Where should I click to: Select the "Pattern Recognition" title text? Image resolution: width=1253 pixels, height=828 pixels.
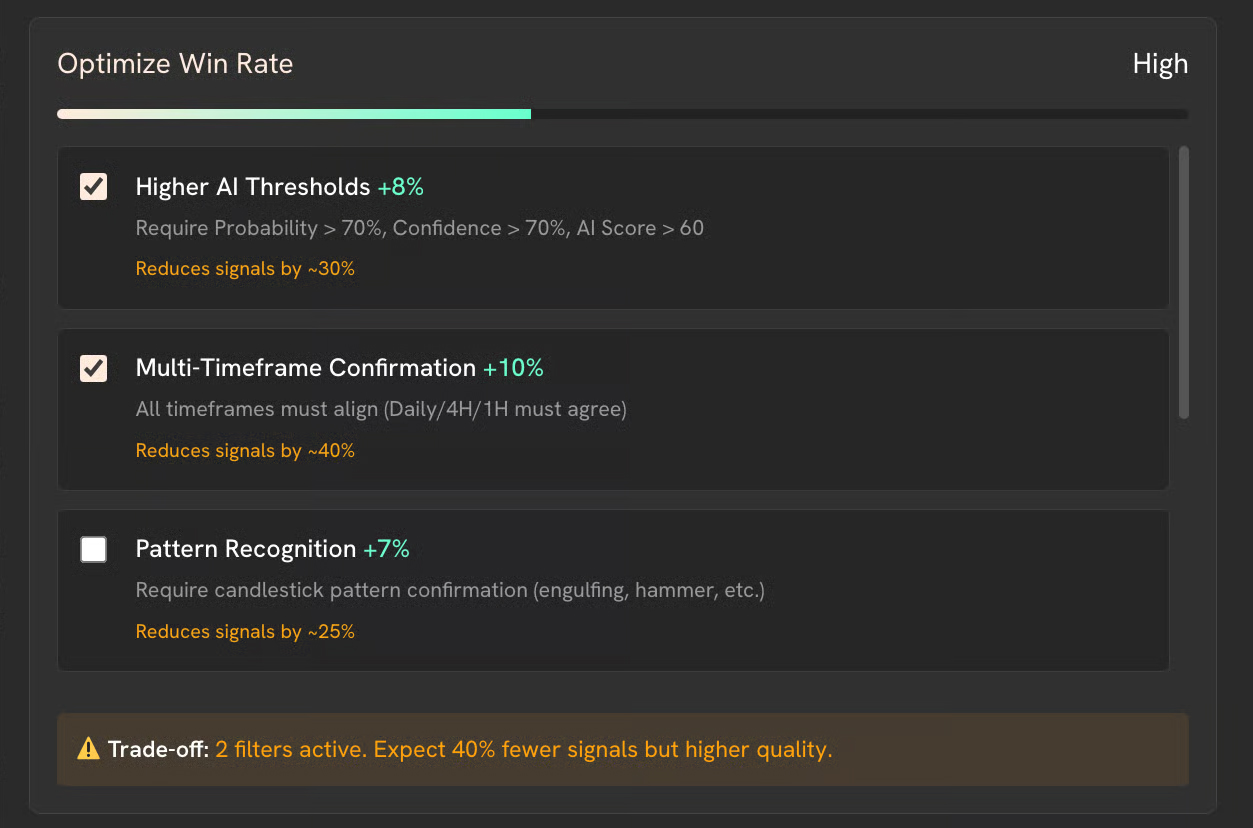click(246, 549)
